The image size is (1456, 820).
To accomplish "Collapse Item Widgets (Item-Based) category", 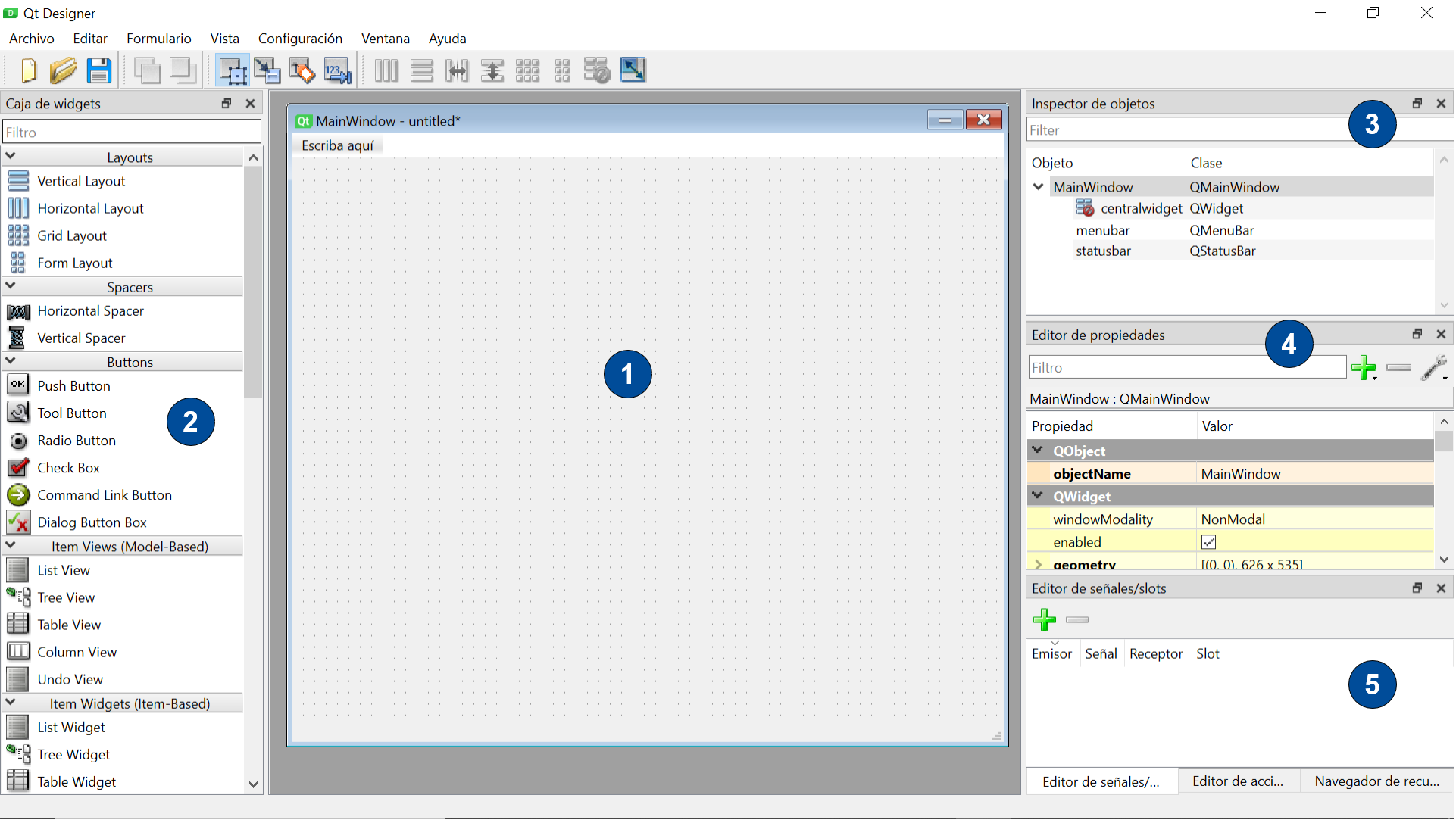I will point(11,703).
